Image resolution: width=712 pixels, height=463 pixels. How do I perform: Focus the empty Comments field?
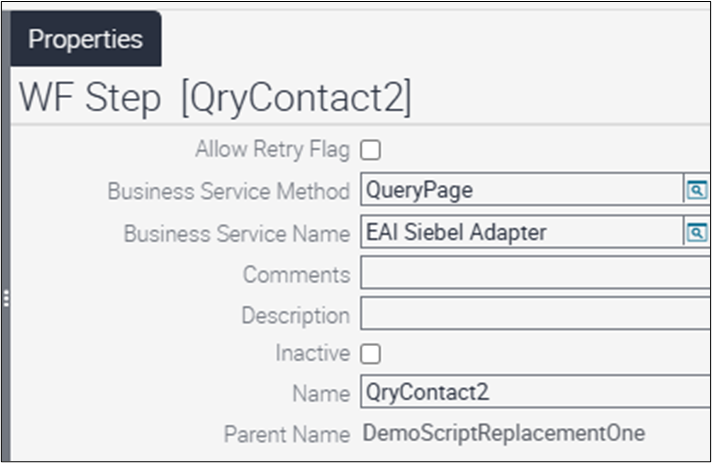(535, 274)
